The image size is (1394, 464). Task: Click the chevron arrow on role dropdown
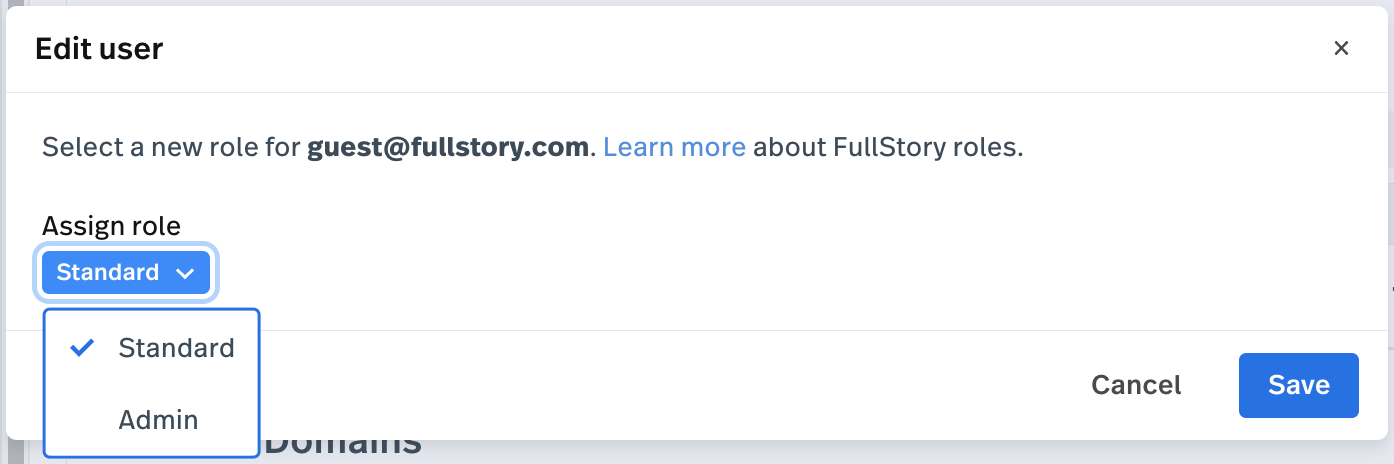click(185, 273)
